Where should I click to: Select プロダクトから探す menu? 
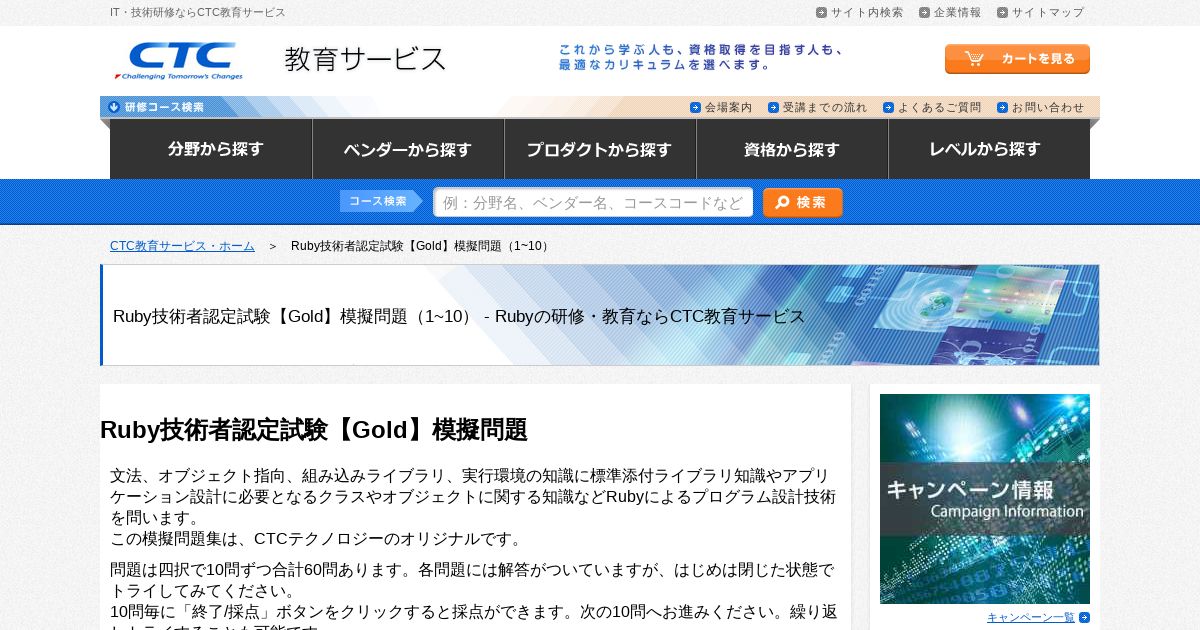(x=600, y=149)
